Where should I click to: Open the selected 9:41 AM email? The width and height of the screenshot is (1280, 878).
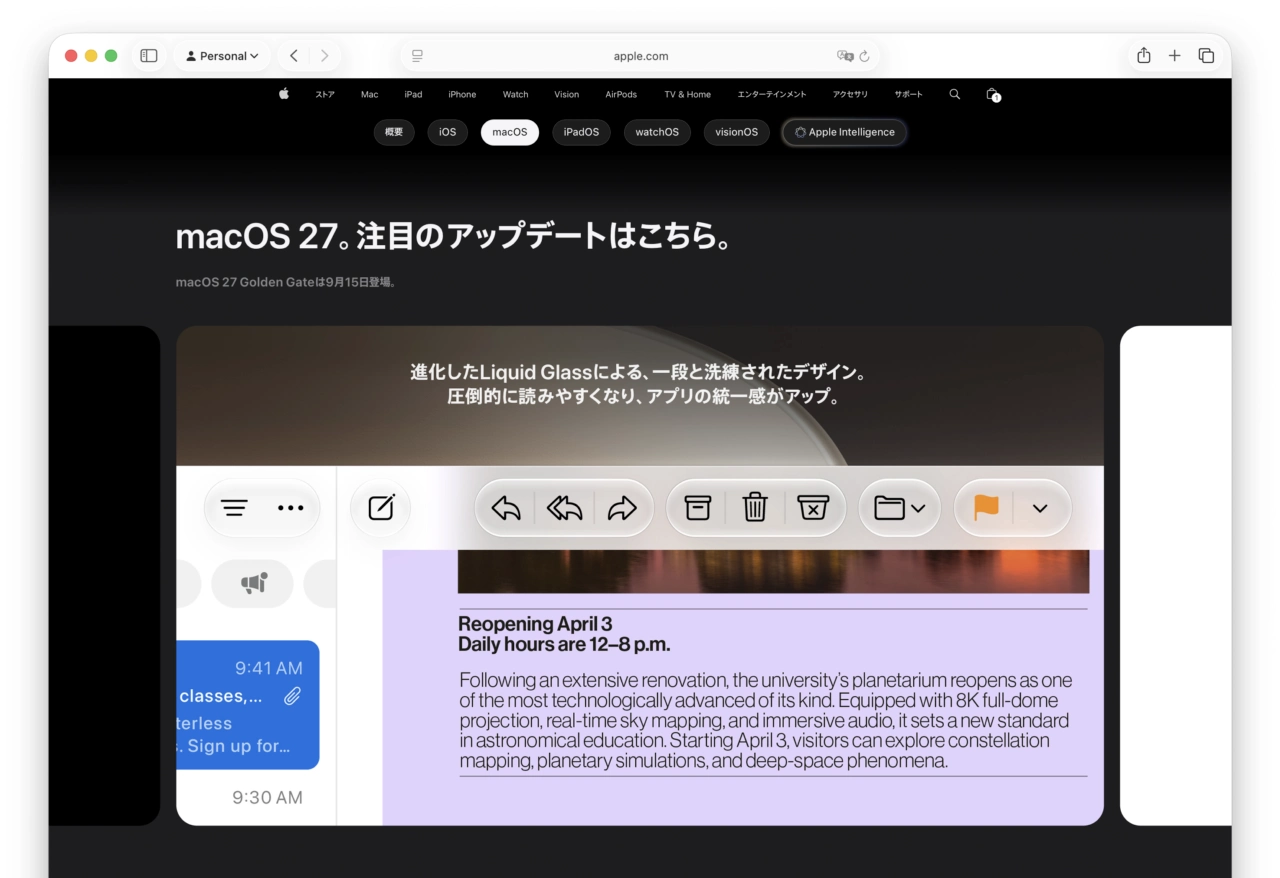pyautogui.click(x=248, y=705)
